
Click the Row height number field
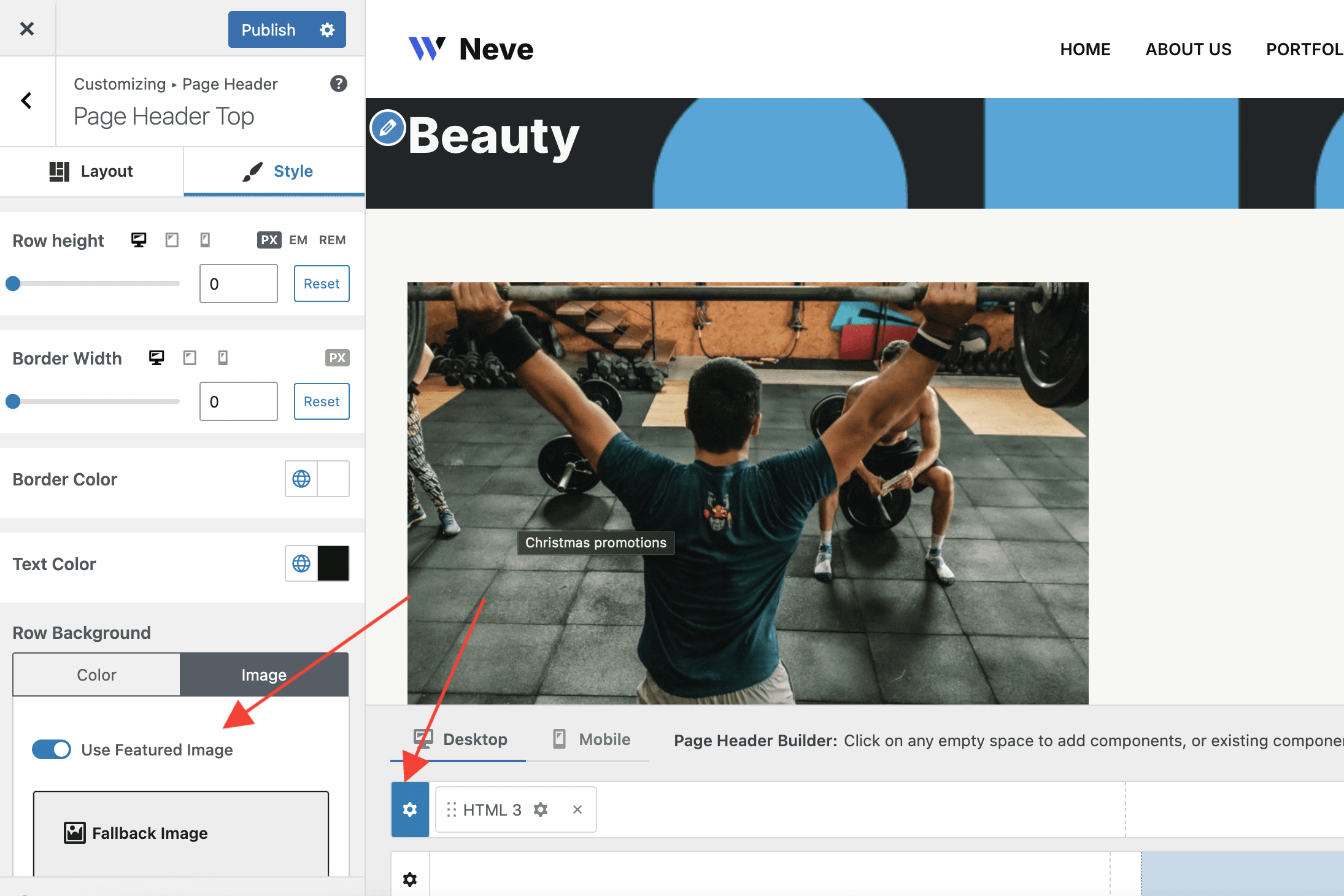[238, 284]
